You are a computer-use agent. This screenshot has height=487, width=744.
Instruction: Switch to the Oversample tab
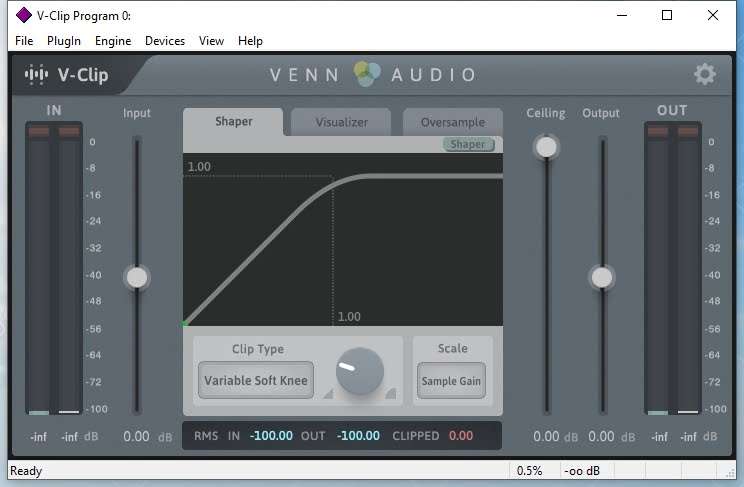click(x=453, y=122)
